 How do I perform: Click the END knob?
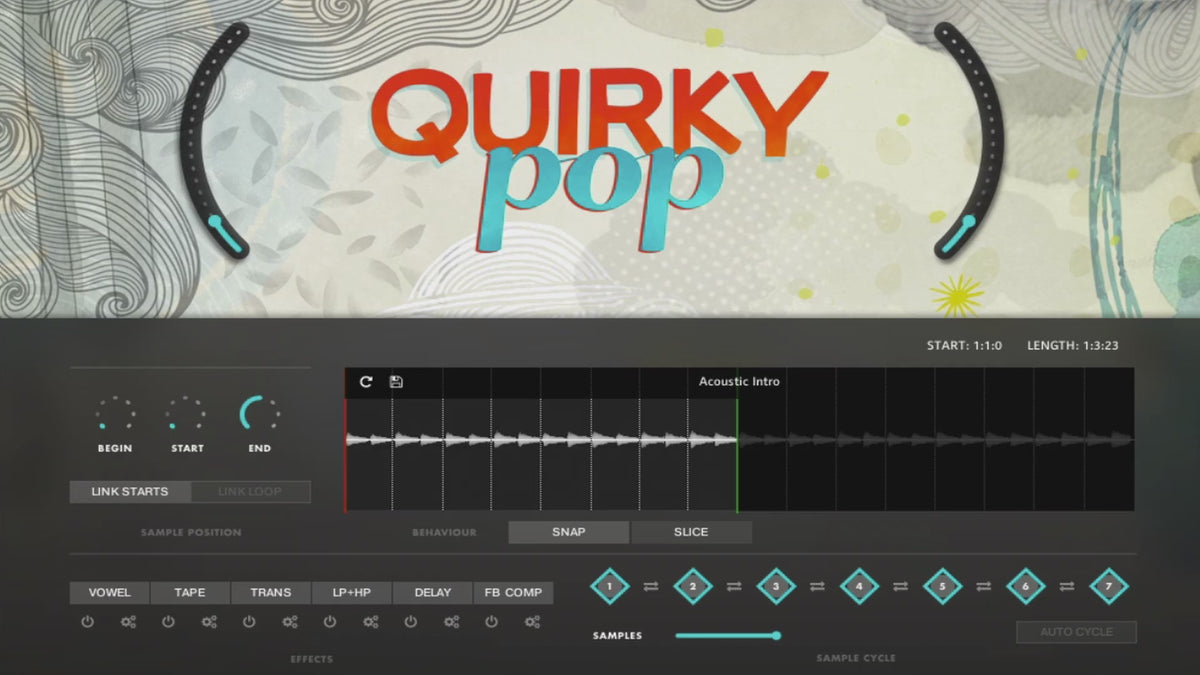(259, 414)
